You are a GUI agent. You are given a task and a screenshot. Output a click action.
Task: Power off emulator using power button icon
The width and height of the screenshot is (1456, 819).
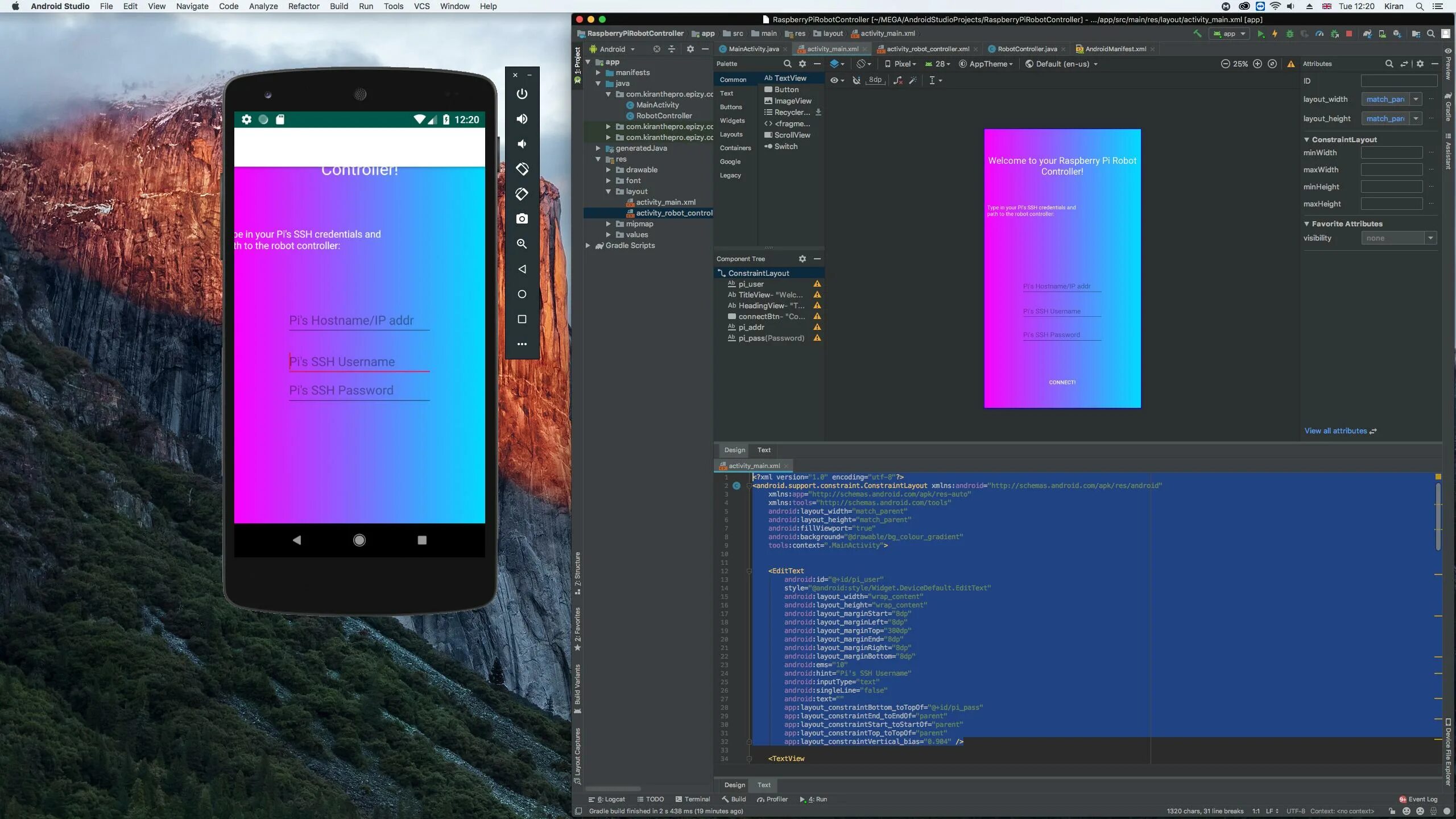pos(522,94)
